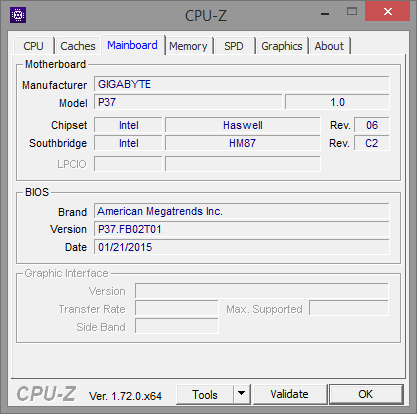Select the GIGABYTE manufacturer field
Viewport: 417px width, 414px height.
242,84
